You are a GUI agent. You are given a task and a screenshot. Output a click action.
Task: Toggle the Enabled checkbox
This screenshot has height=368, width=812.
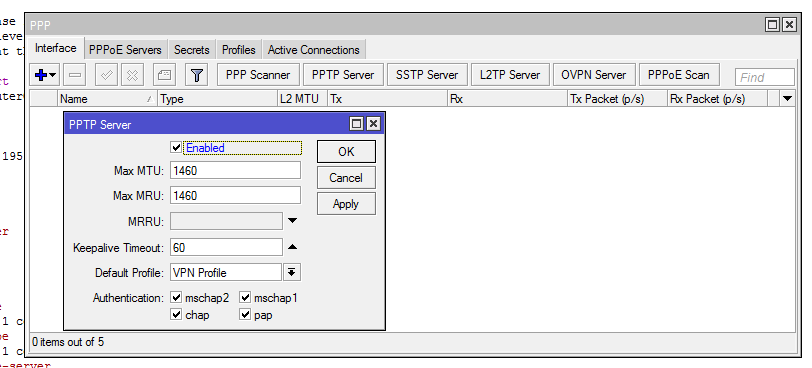(x=176, y=148)
